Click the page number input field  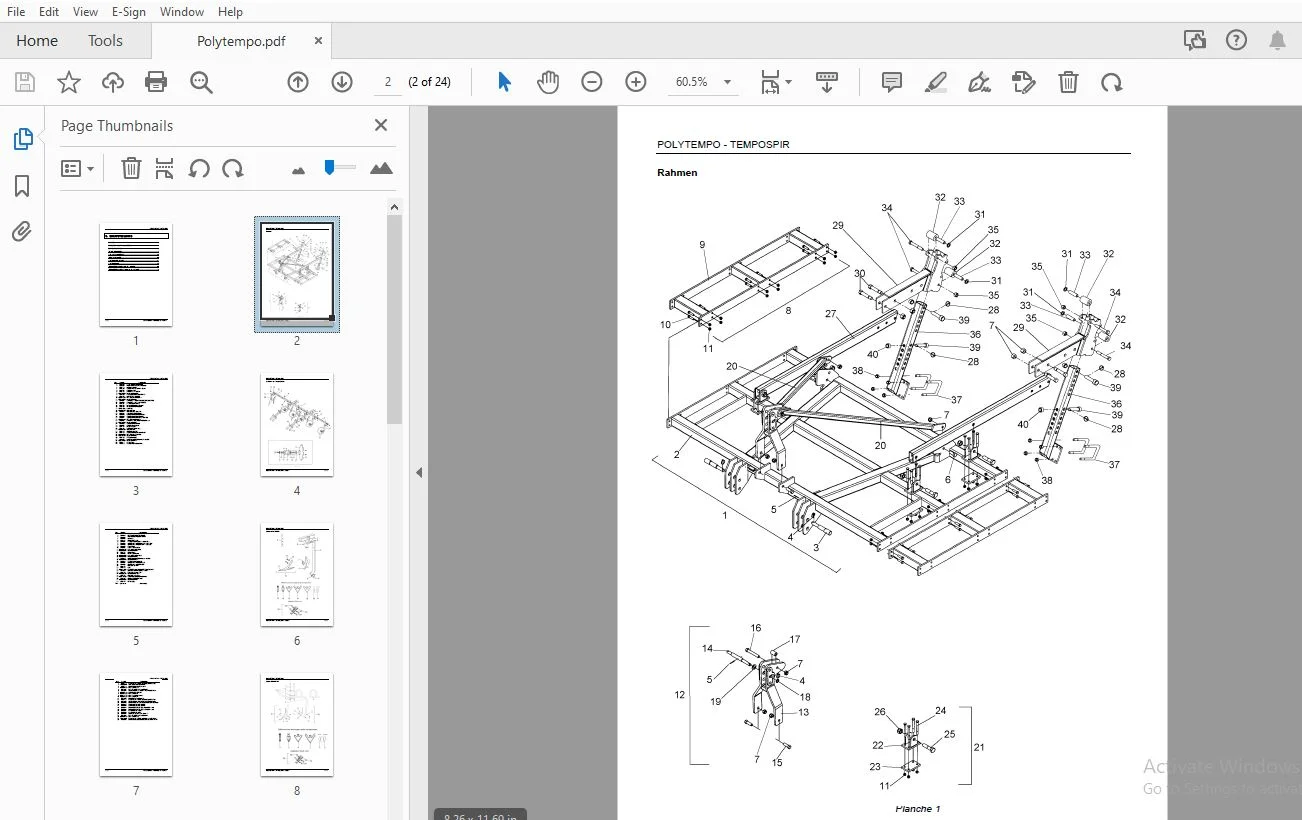point(387,82)
